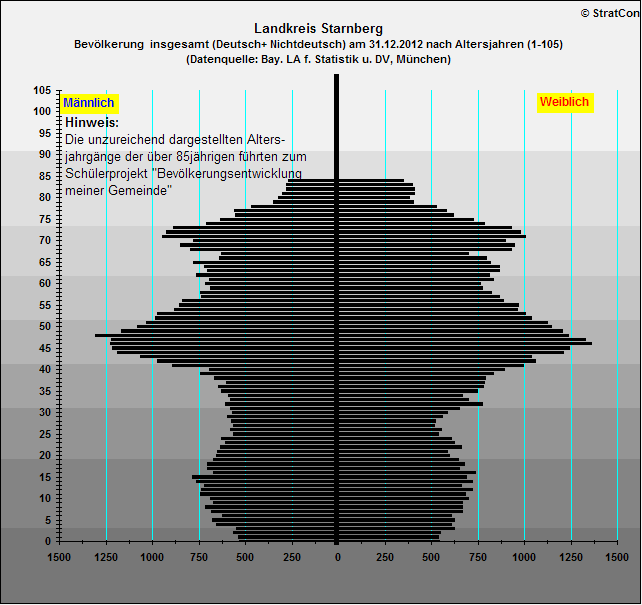The image size is (642, 605).
Task: Click the Schülerprojekt note text line
Action: pos(185,173)
